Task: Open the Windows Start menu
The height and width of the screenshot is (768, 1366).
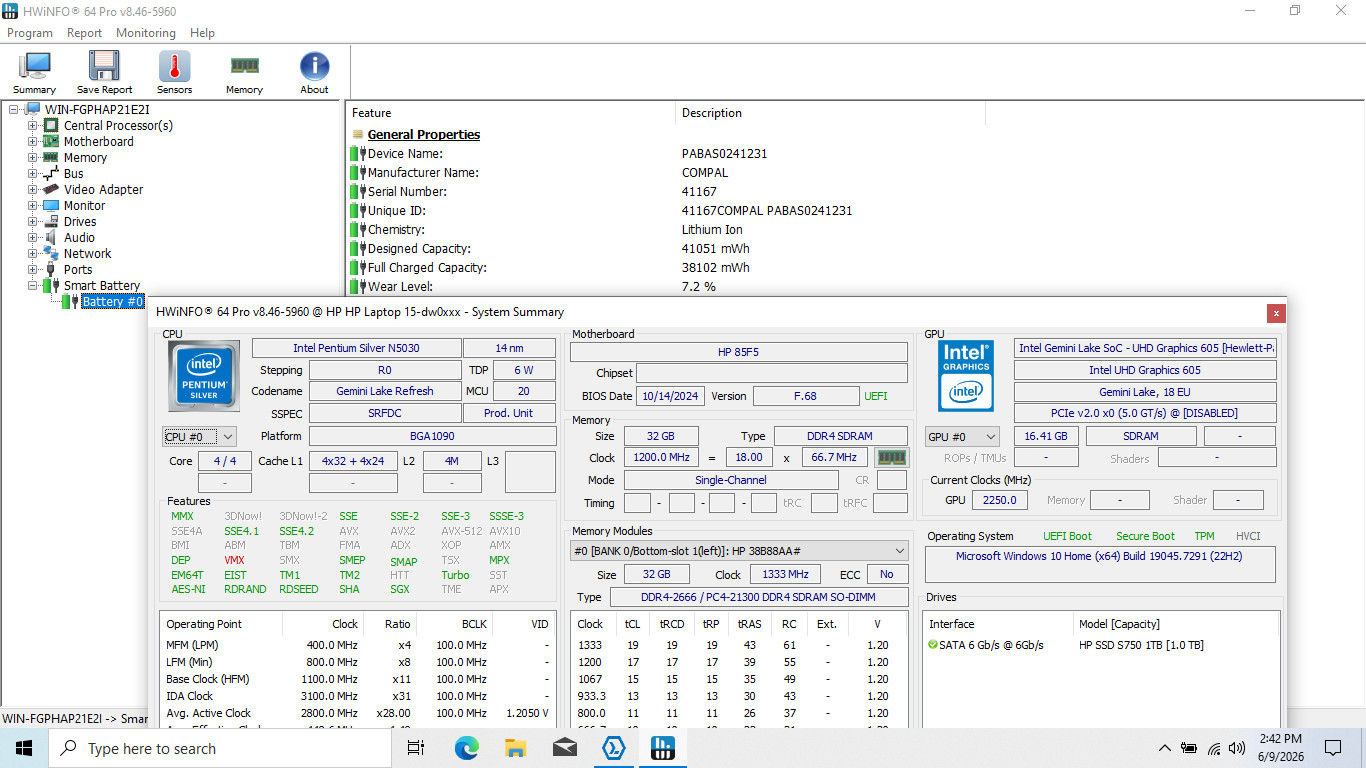Action: tap(24, 747)
